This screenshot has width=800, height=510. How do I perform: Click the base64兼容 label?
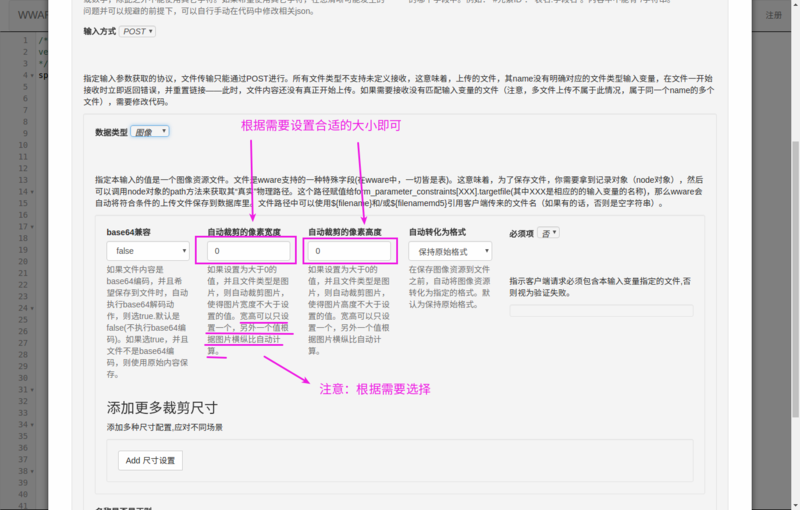tap(129, 232)
